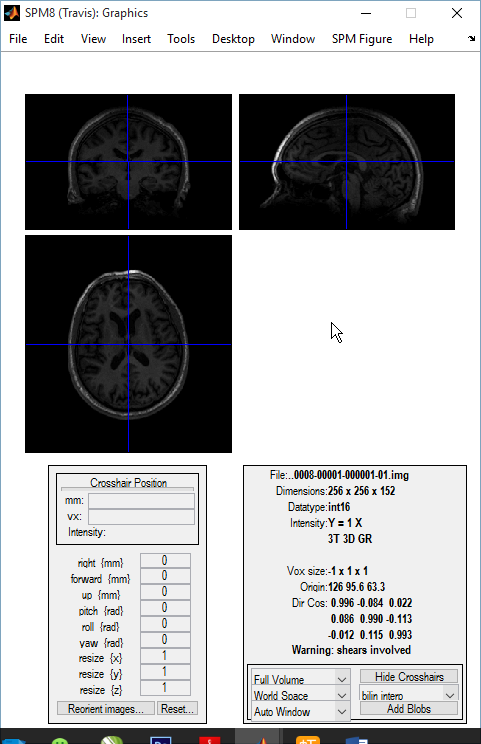The image size is (481, 744).
Task: Click the MATLAB logo icon in title bar
Action: click(12, 13)
